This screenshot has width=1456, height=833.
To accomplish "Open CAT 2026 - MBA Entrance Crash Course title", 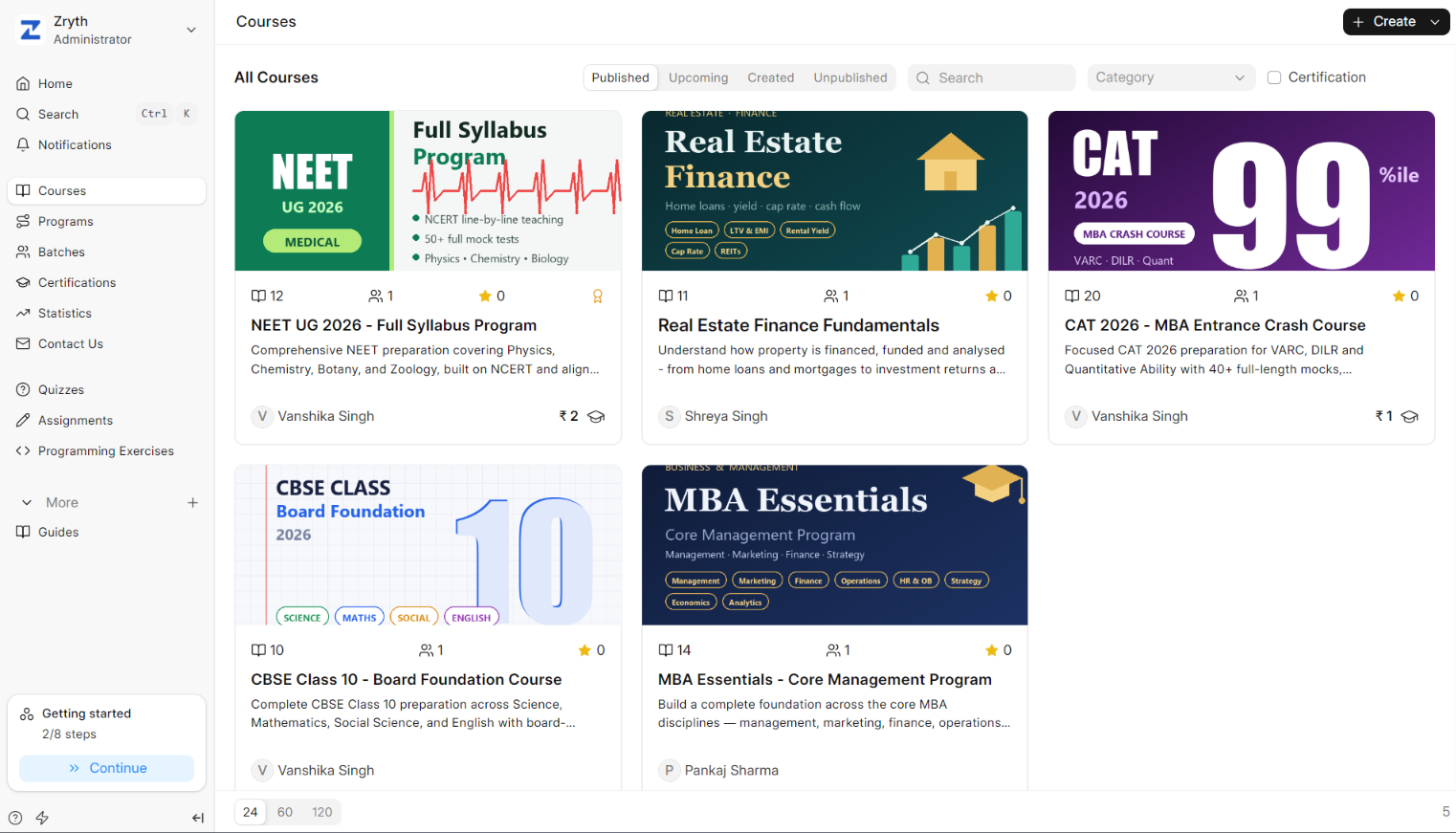I will click(x=1215, y=325).
